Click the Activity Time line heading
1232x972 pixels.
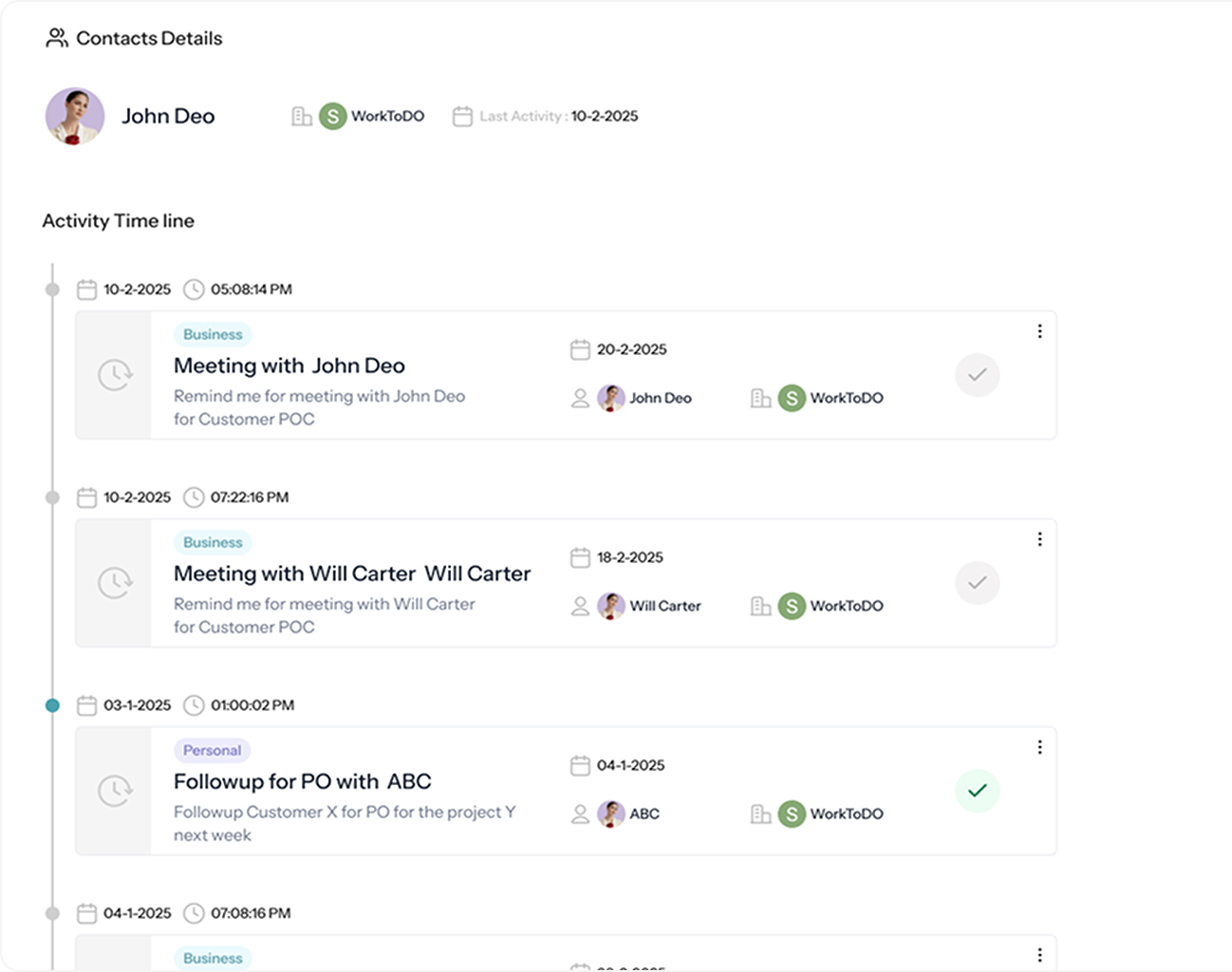click(119, 220)
